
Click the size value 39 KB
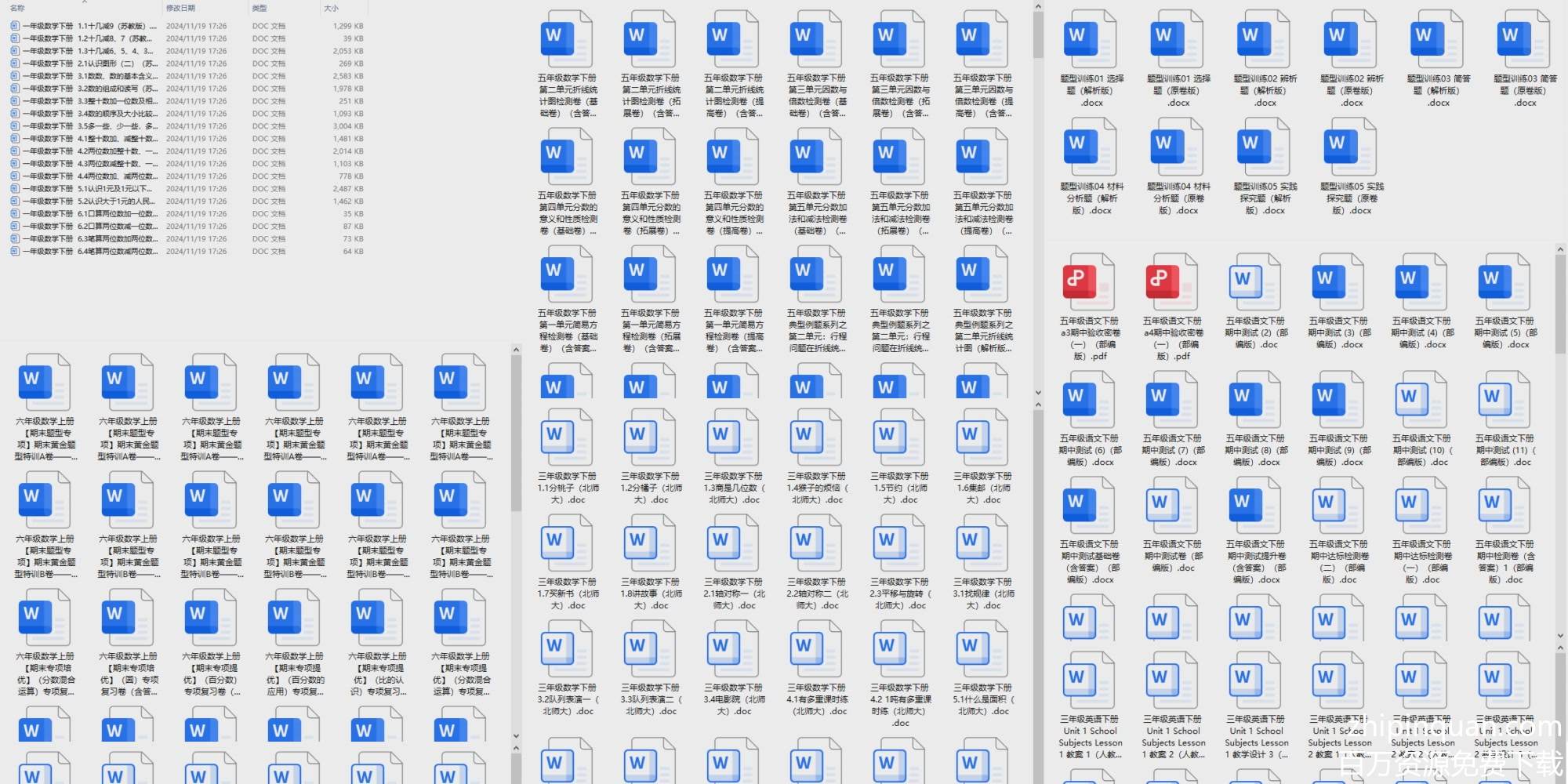pos(353,38)
